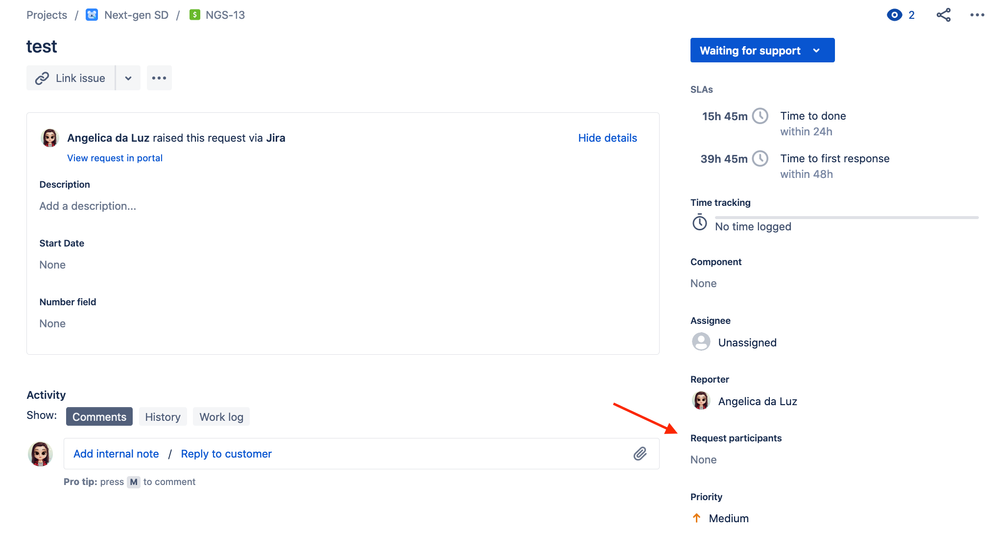
Task: Show the Comments activity tab
Action: (99, 416)
